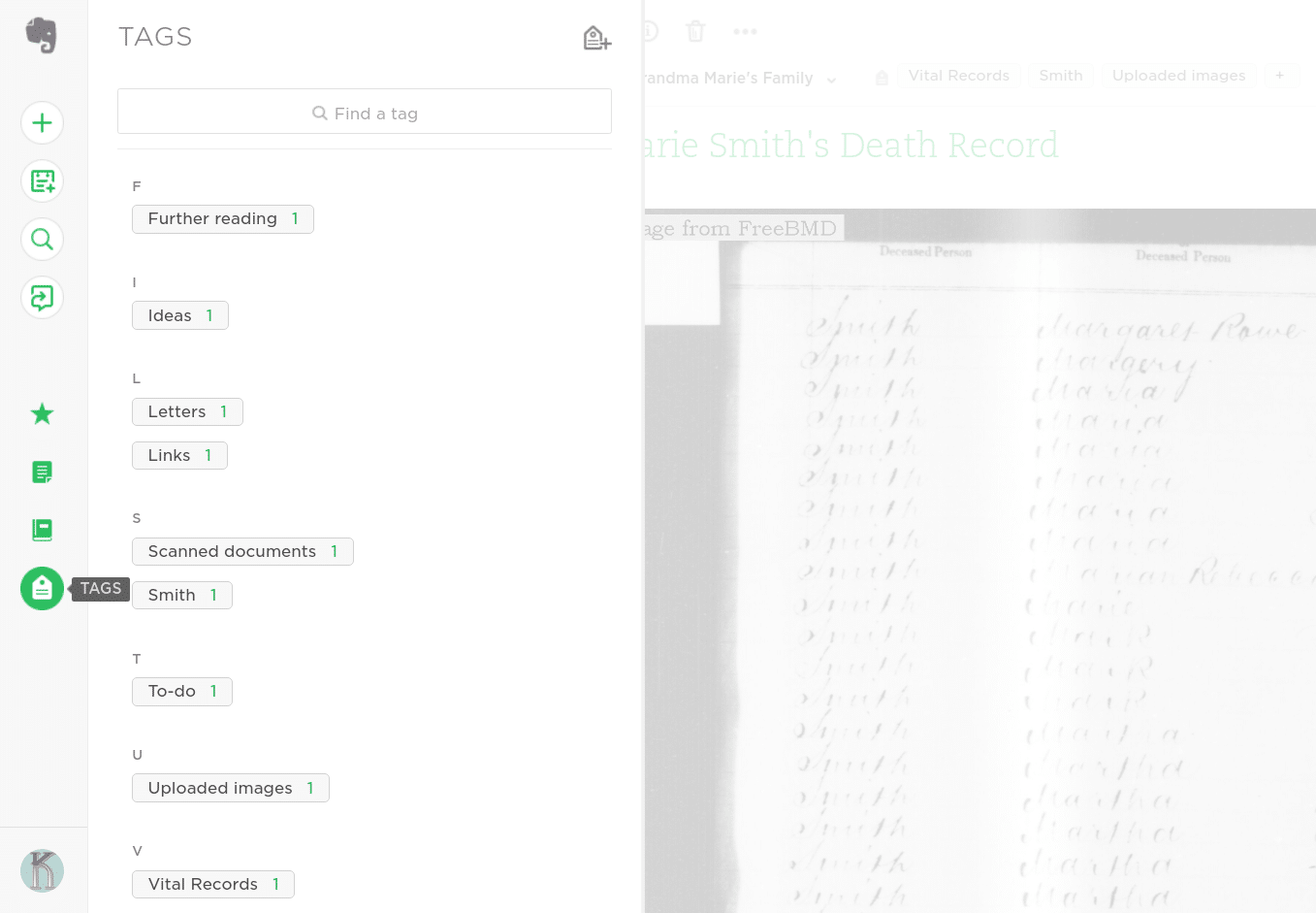Click the Death Record note title
1316x913 pixels.
point(851,146)
